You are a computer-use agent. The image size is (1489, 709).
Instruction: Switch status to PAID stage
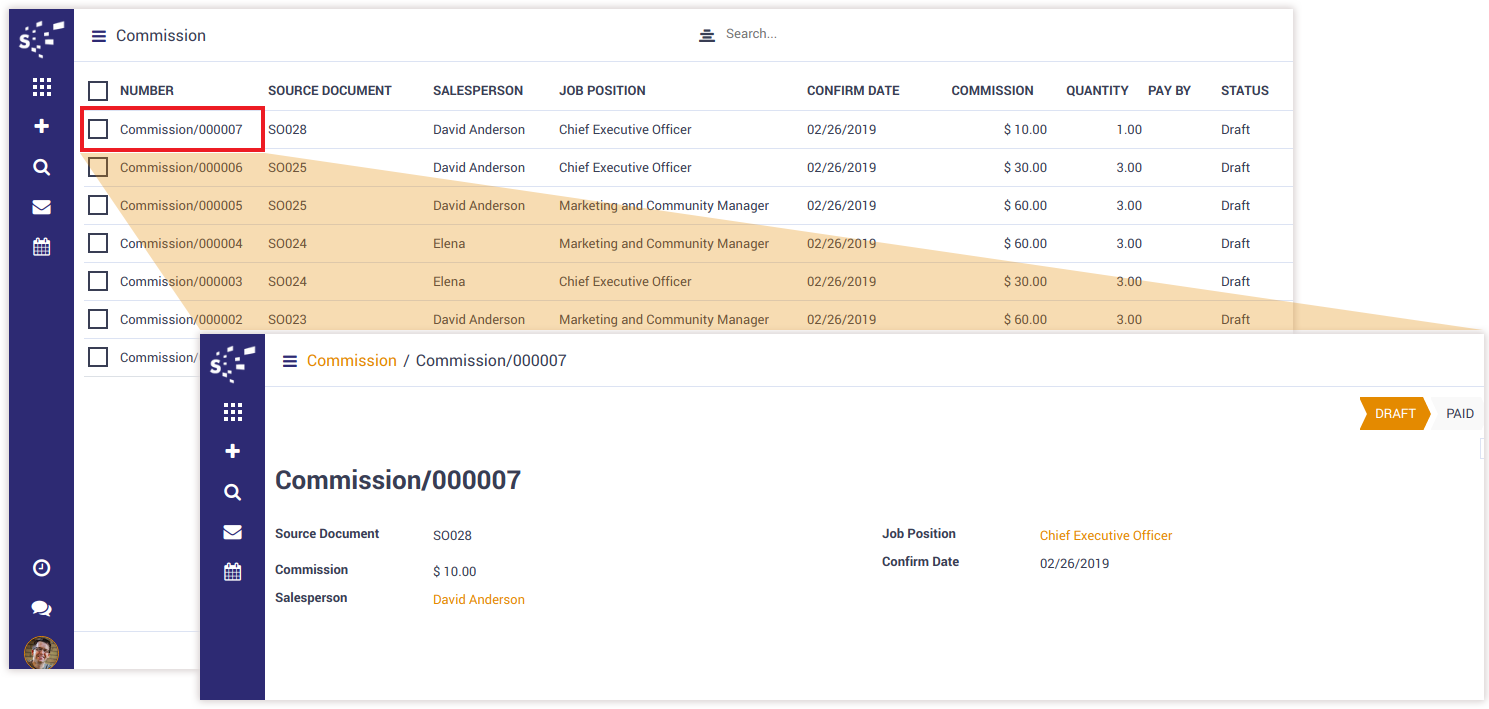click(1459, 414)
